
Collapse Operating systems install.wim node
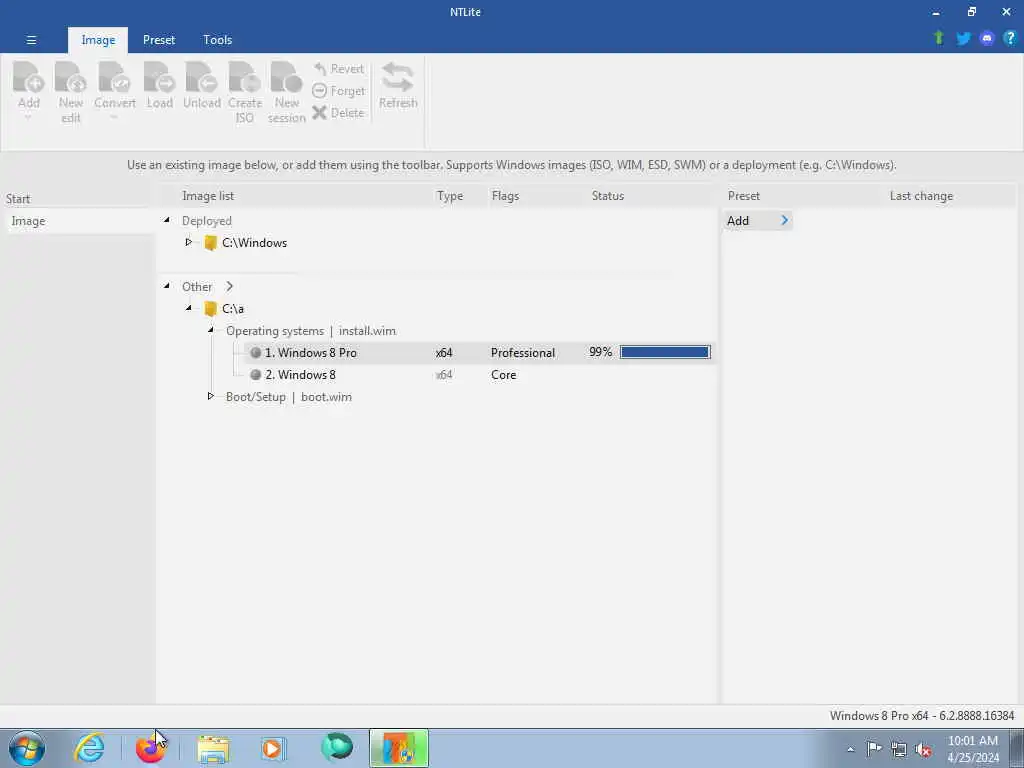click(211, 330)
